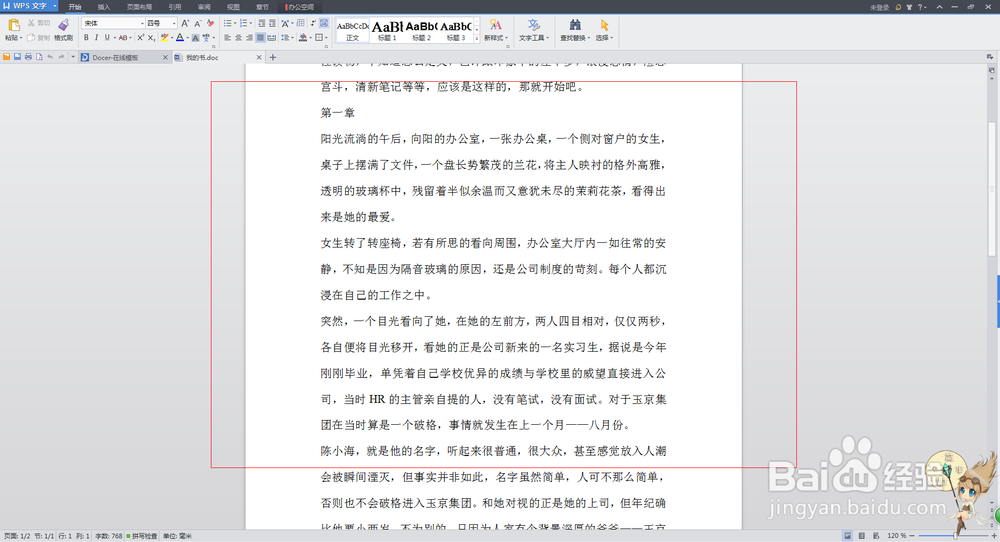The image size is (1000, 542).
Task: Open the highlight color dropdown arrow
Action: coord(172,38)
